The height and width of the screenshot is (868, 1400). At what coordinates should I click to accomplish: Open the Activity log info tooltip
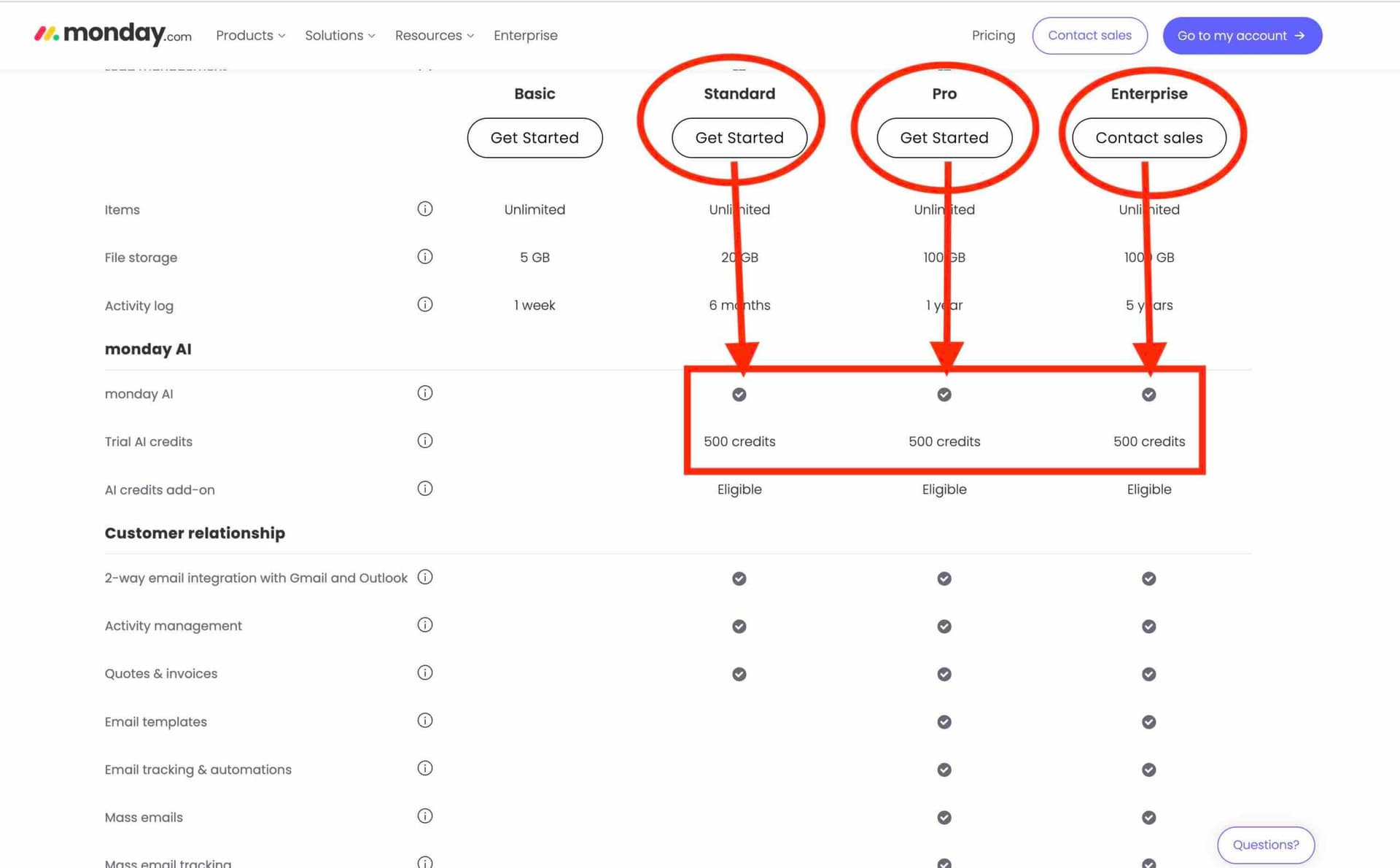pyautogui.click(x=425, y=304)
